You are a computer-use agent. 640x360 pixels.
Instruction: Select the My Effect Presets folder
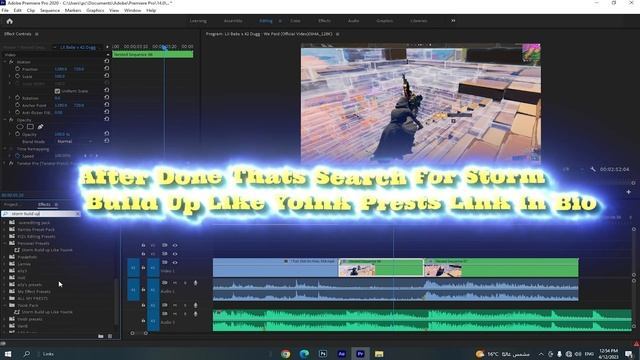[x=34, y=291]
